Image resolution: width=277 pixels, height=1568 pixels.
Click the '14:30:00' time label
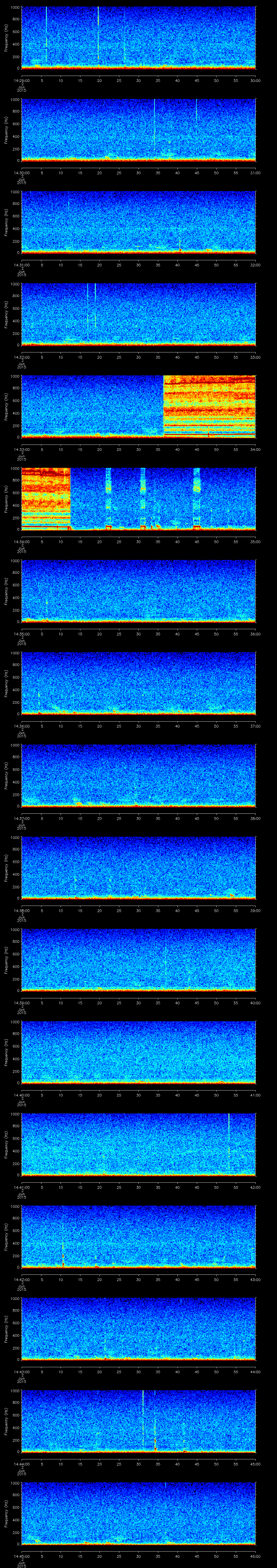coord(21,173)
